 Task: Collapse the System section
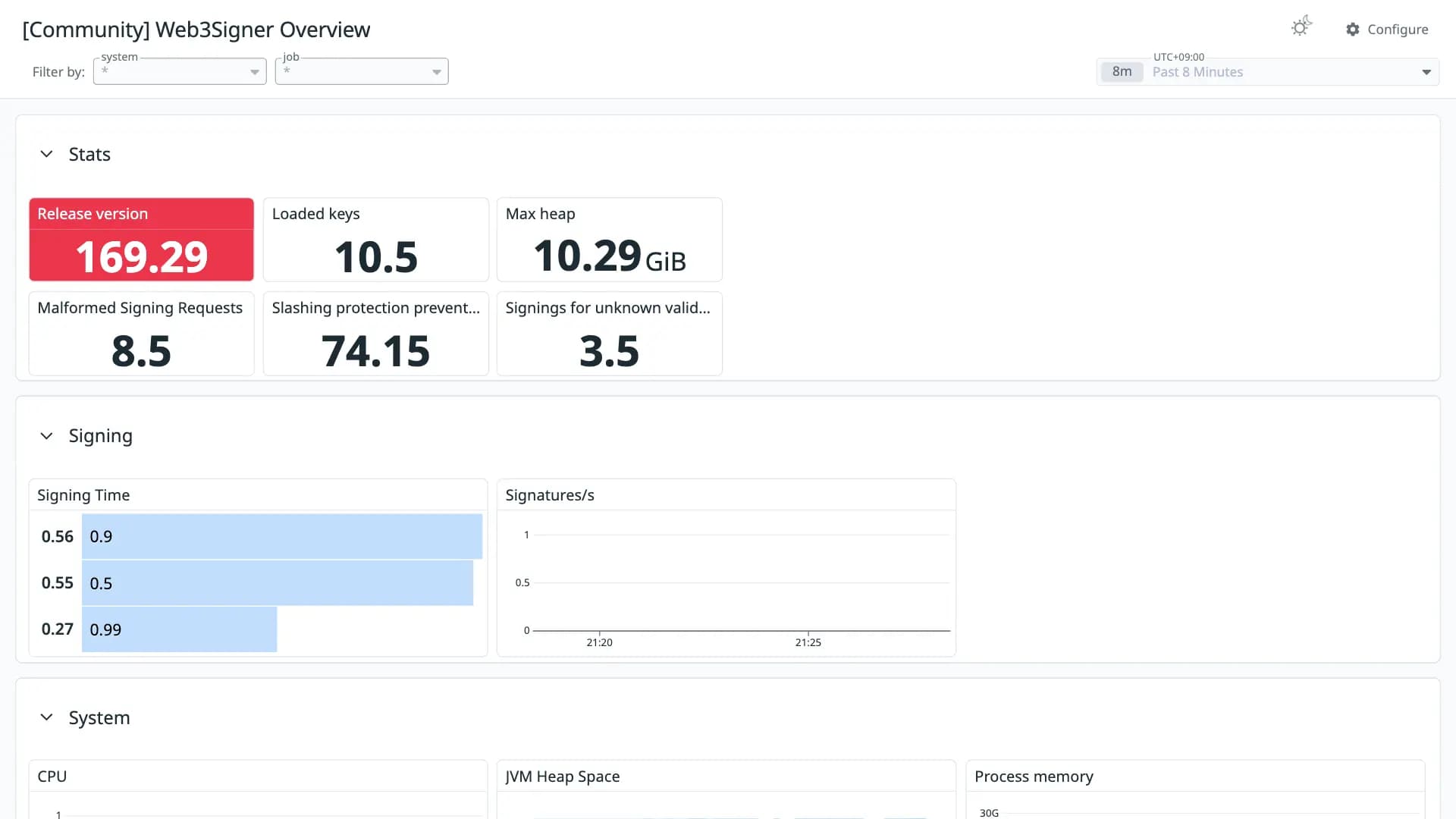pyautogui.click(x=46, y=717)
